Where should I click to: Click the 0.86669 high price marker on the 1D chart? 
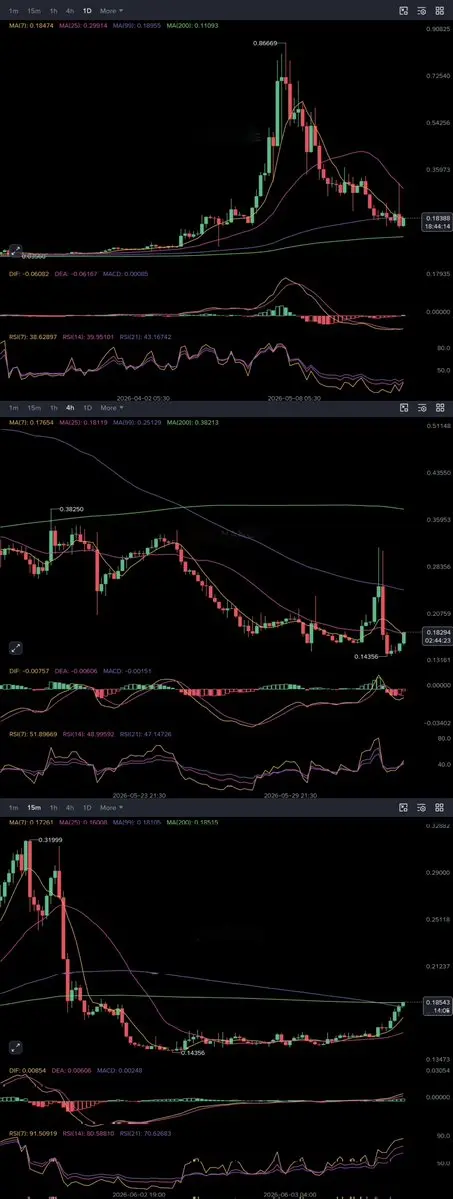point(266,44)
